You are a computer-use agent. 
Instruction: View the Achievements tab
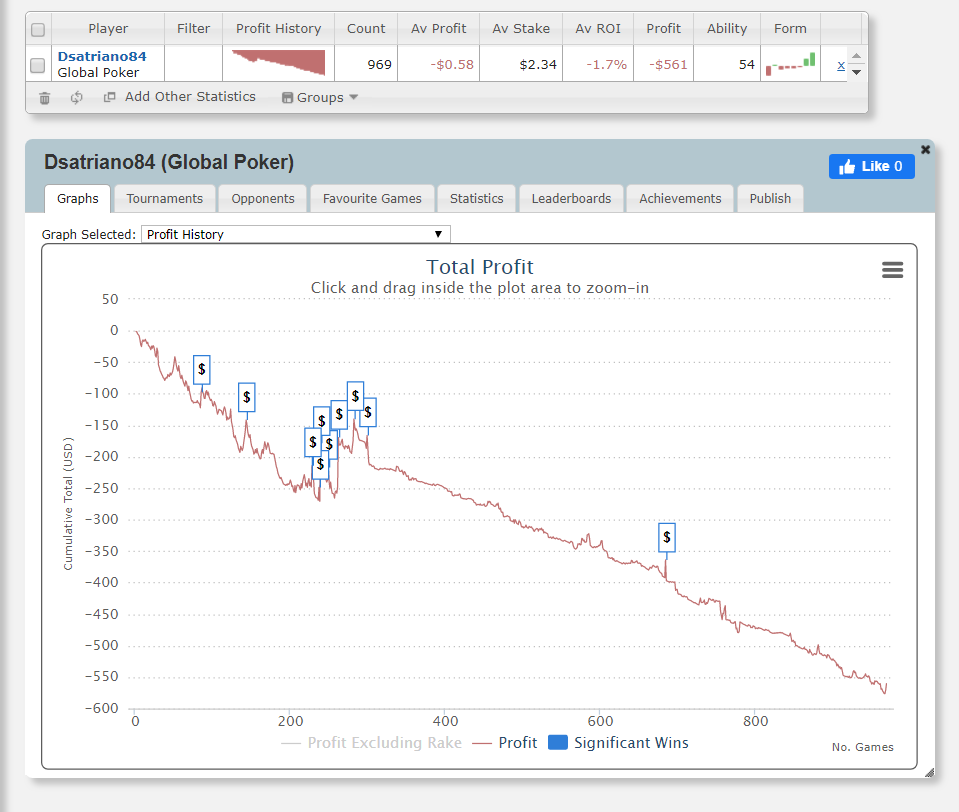click(680, 199)
